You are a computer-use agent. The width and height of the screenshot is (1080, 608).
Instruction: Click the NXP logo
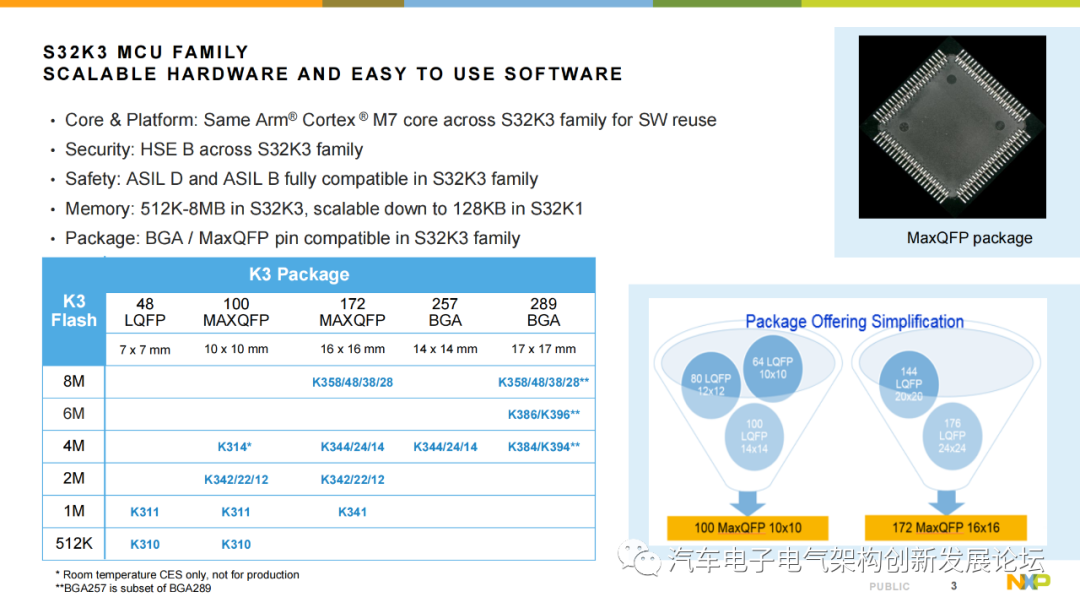click(1028, 582)
